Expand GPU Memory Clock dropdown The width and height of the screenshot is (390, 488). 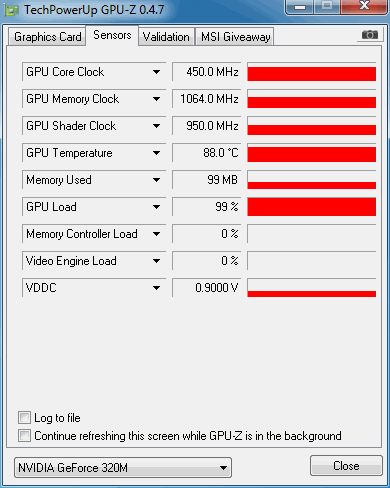click(156, 99)
